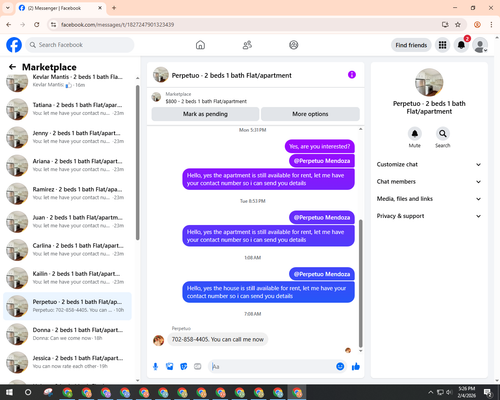
Task: Click the Facebook logo icon
Action: tap(14, 45)
